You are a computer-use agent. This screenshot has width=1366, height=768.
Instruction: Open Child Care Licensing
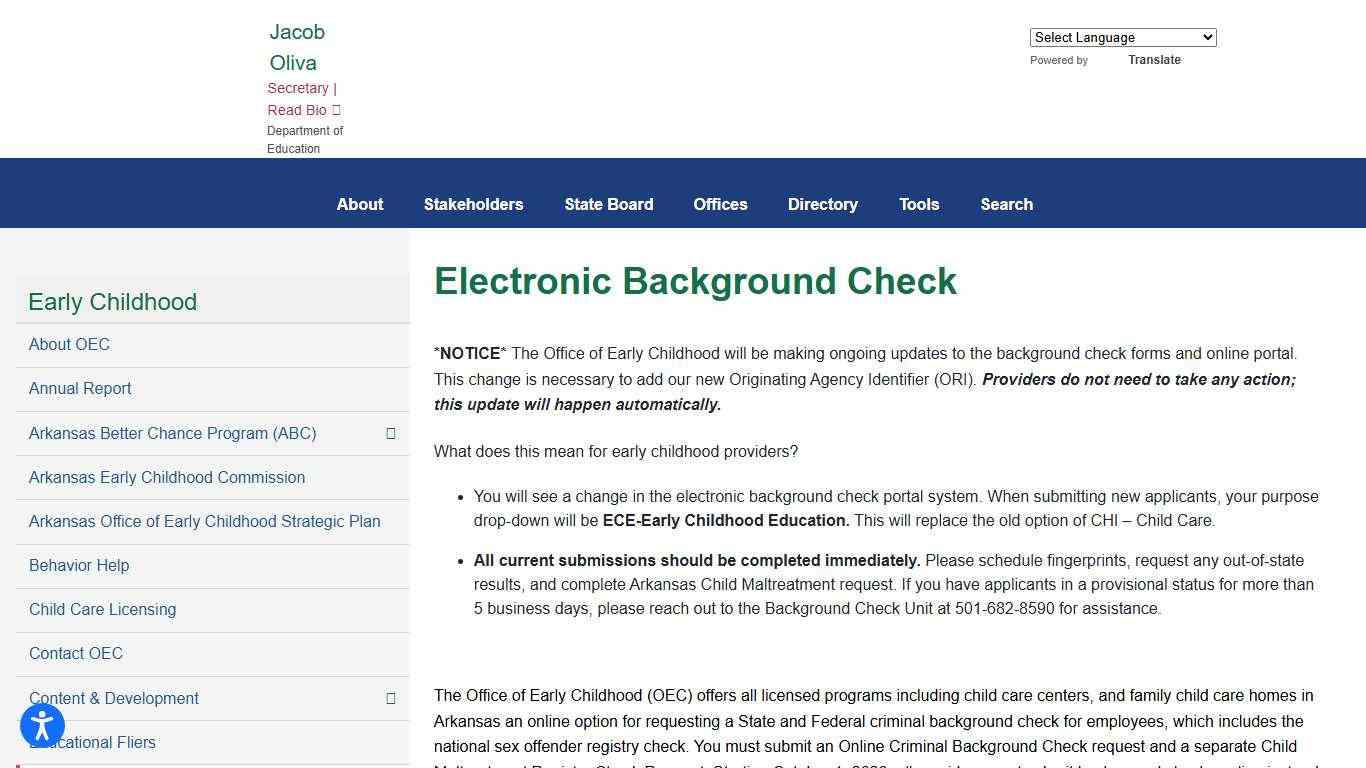tap(103, 609)
